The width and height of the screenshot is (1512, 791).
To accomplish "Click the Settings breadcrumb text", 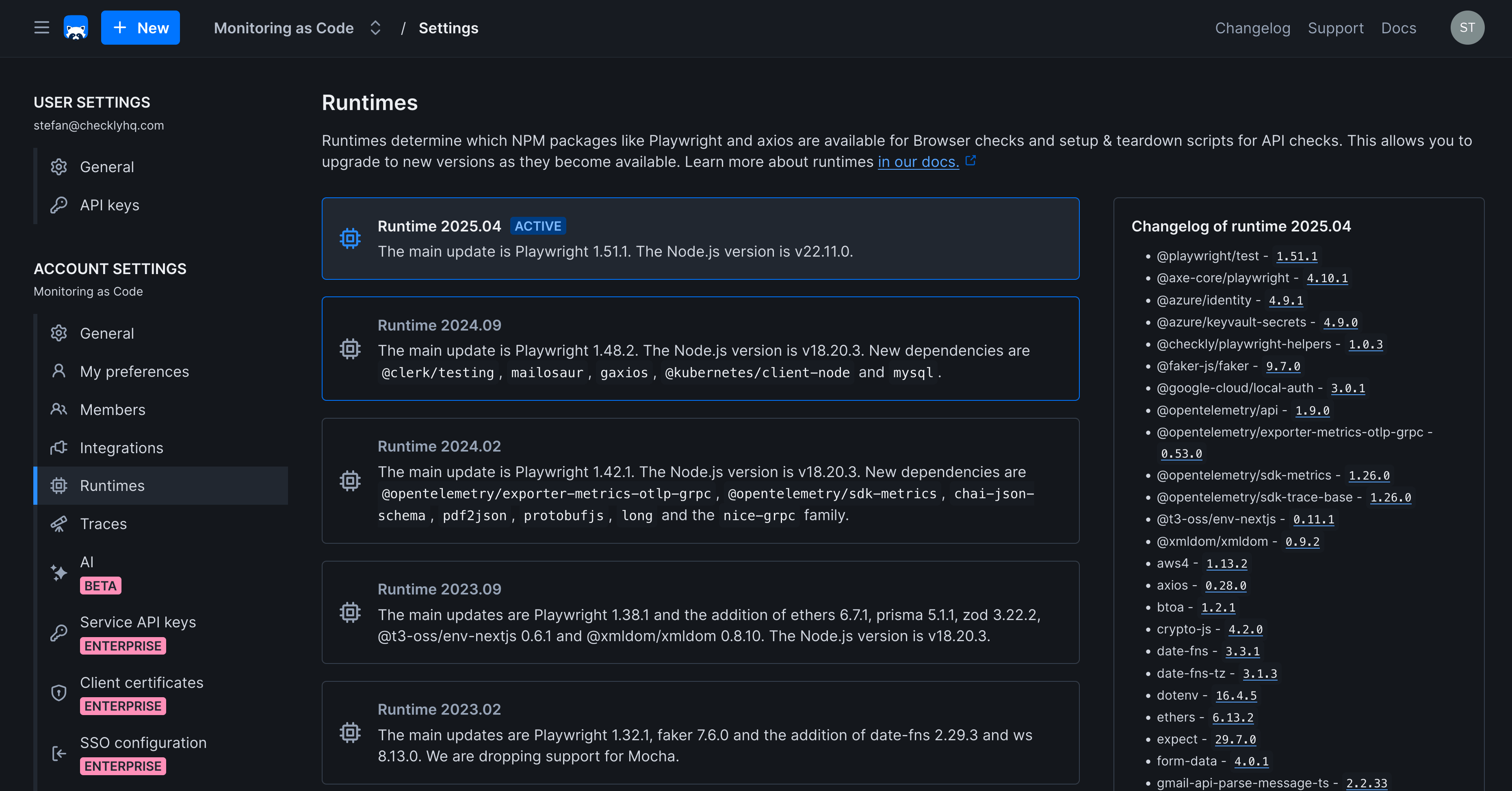I will click(448, 28).
